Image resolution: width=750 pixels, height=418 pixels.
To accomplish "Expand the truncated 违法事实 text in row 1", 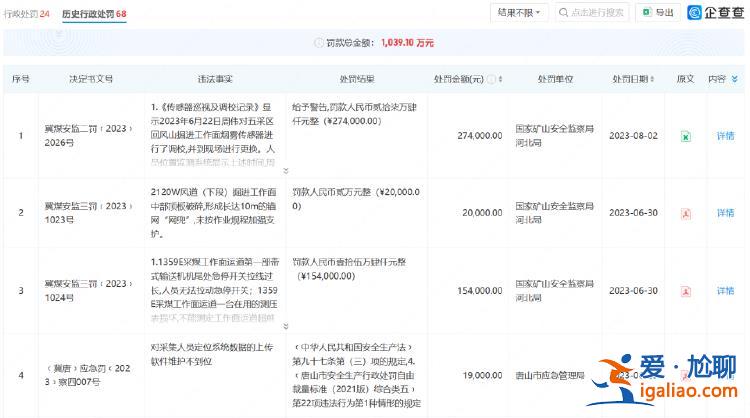I will (286, 171).
